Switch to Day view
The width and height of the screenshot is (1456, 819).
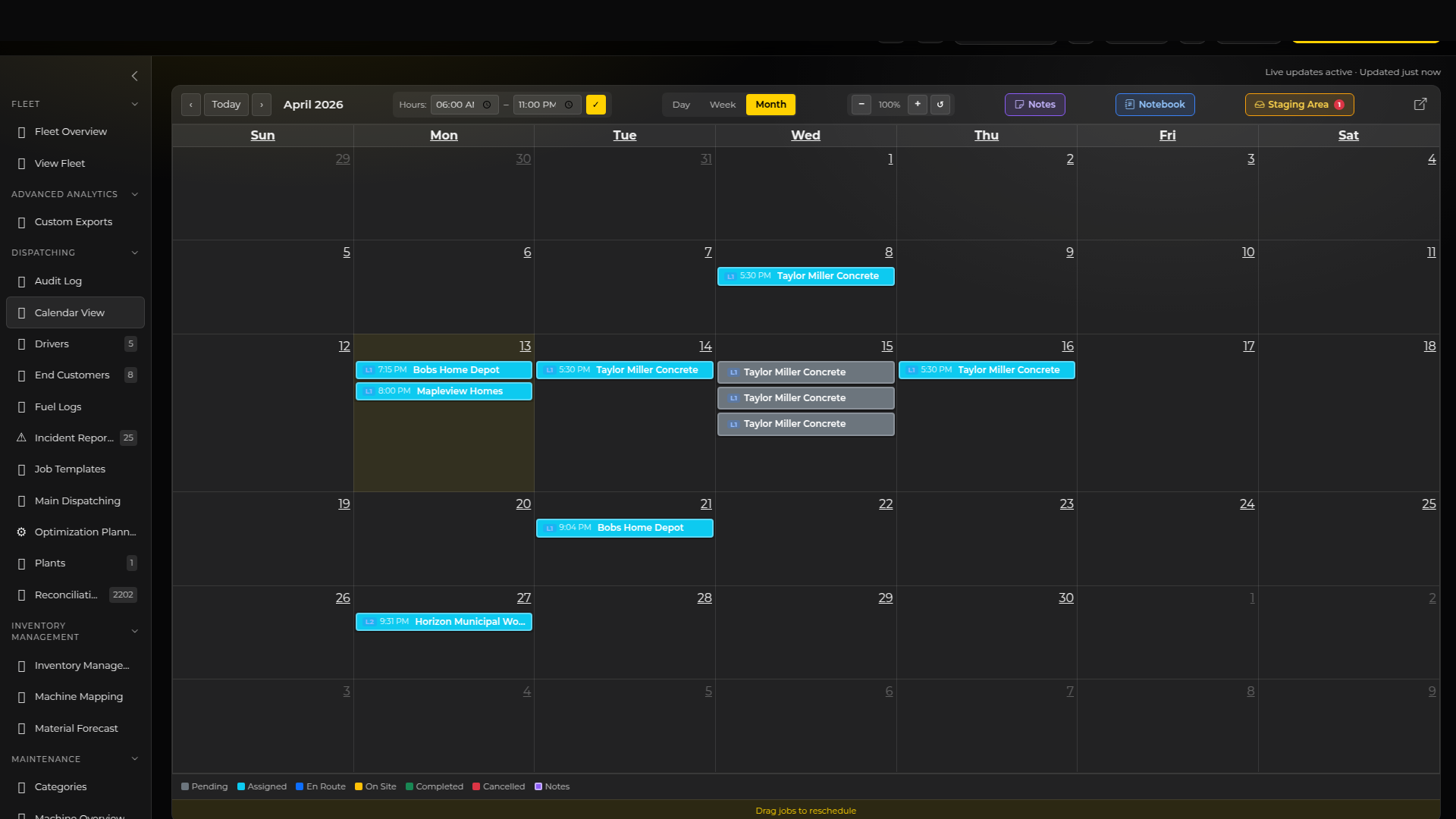(x=680, y=105)
